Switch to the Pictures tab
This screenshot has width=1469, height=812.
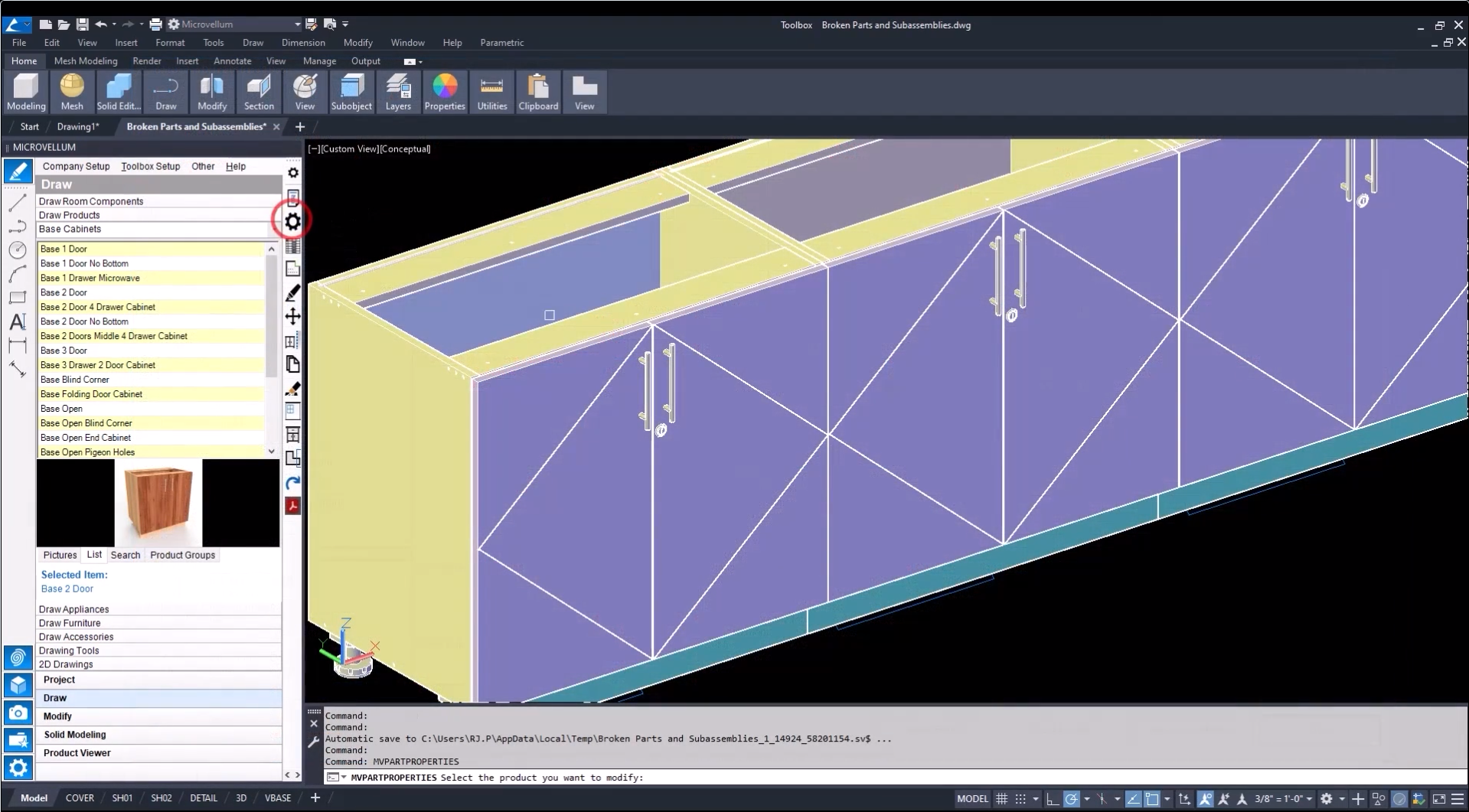point(60,555)
